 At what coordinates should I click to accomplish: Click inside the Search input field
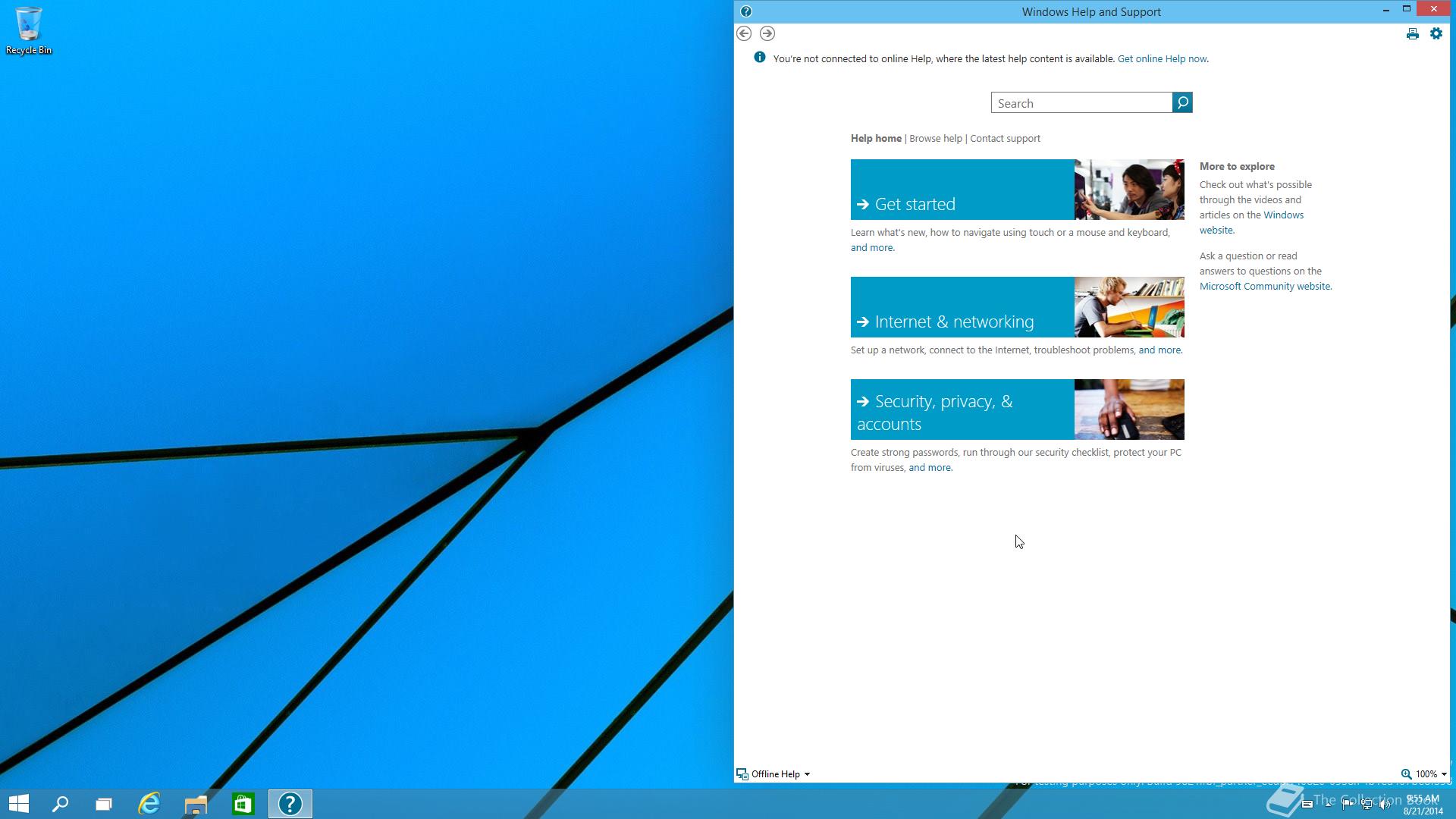point(1081,102)
